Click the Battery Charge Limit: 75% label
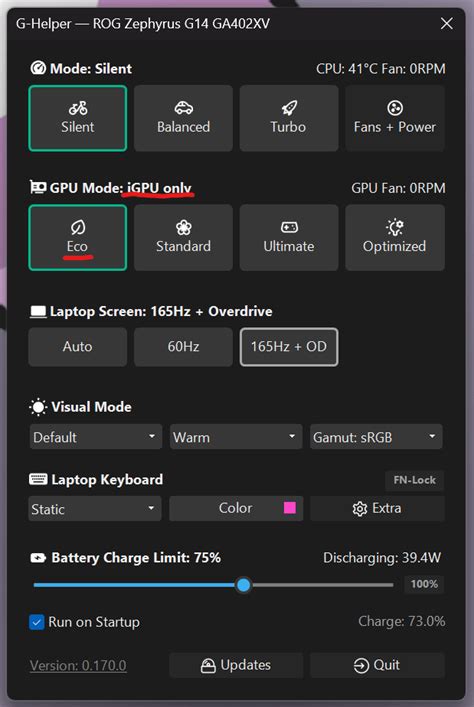 pos(136,558)
